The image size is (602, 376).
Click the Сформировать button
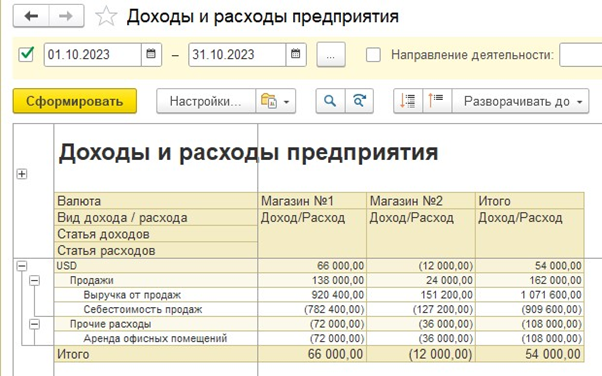(74, 101)
